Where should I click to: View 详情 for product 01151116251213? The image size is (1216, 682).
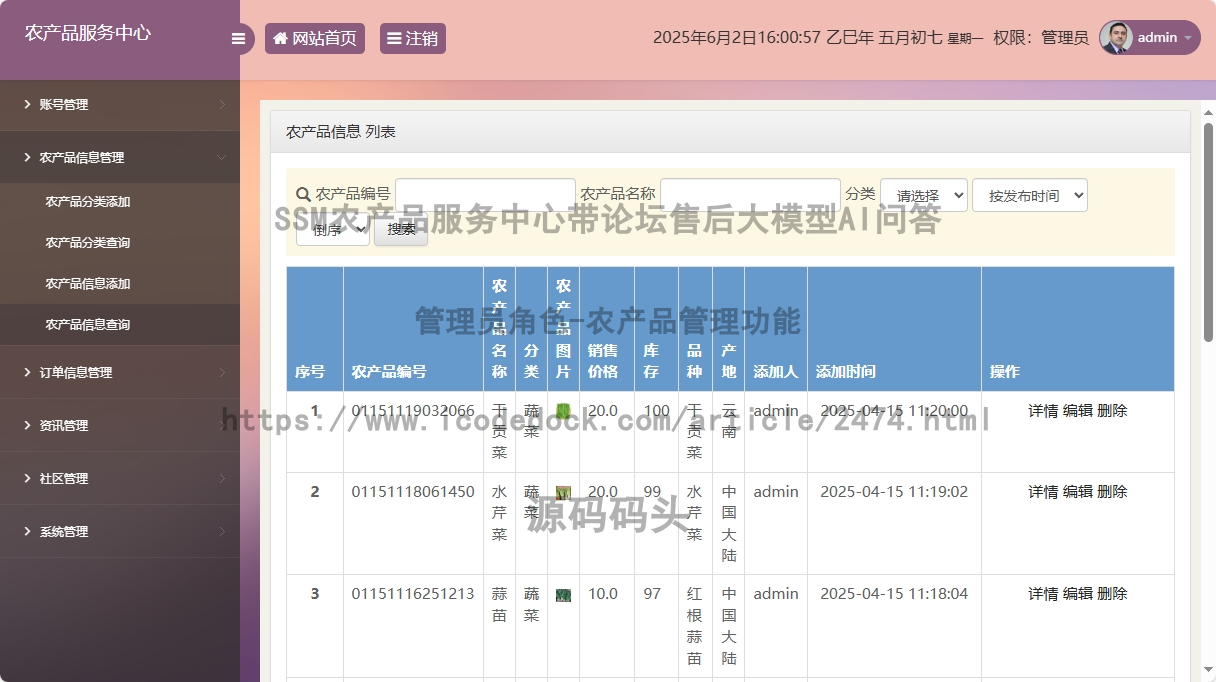tap(1043, 593)
